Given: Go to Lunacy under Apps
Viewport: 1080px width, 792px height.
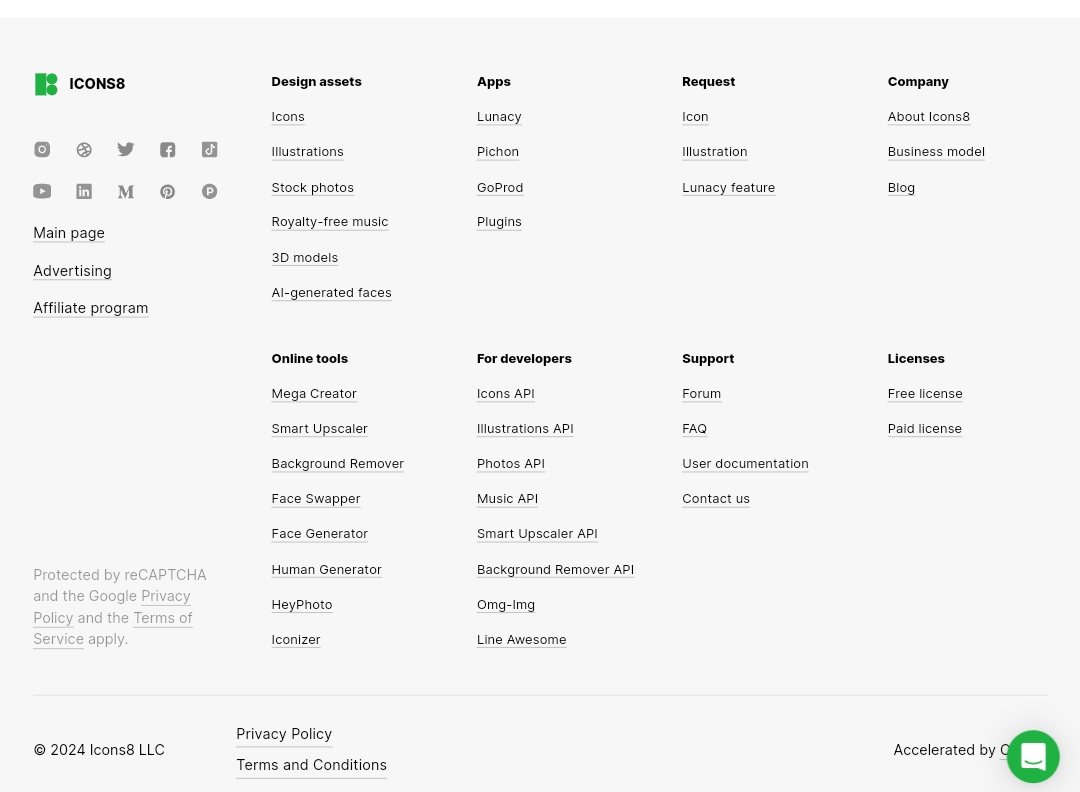Looking at the screenshot, I should [499, 116].
